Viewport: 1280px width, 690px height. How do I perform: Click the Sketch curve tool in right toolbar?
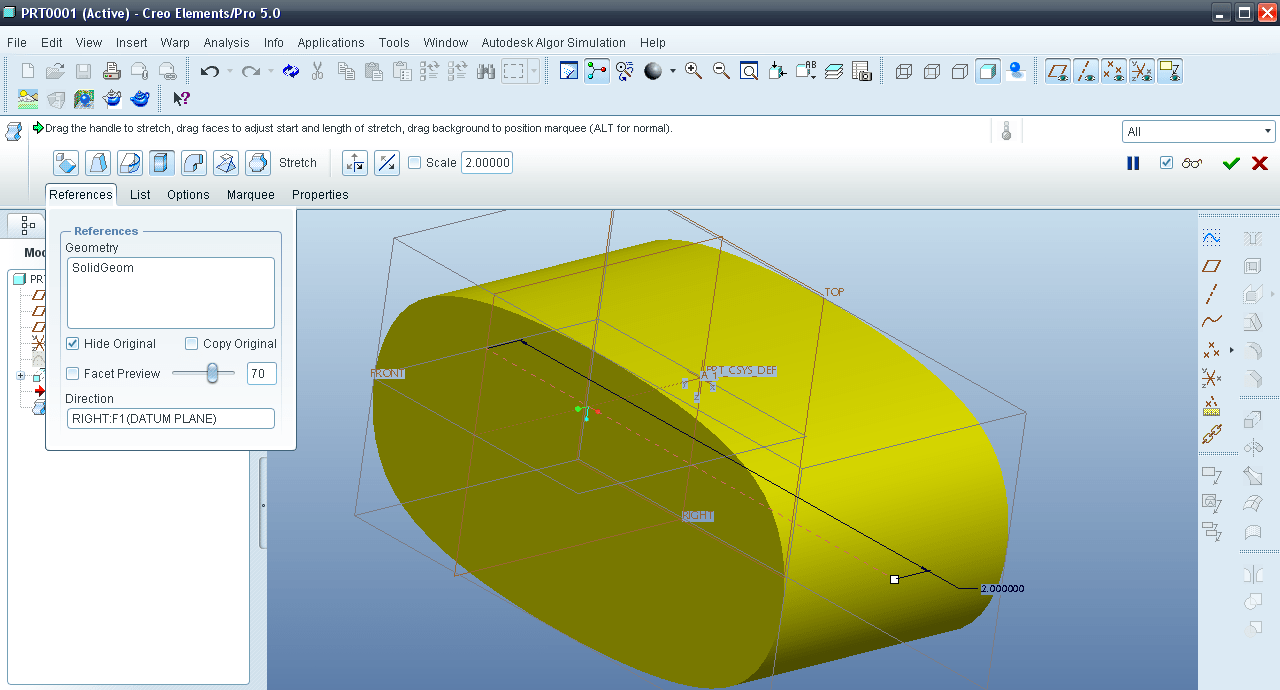(1211, 237)
